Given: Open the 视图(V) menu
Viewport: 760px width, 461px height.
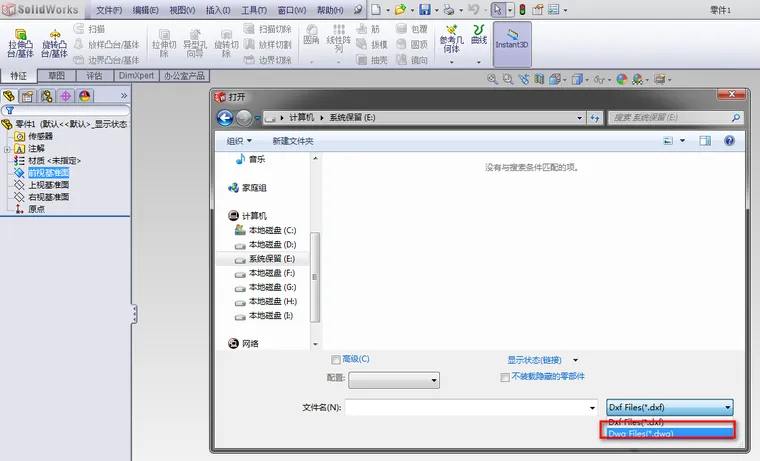Looking at the screenshot, I should [182, 10].
